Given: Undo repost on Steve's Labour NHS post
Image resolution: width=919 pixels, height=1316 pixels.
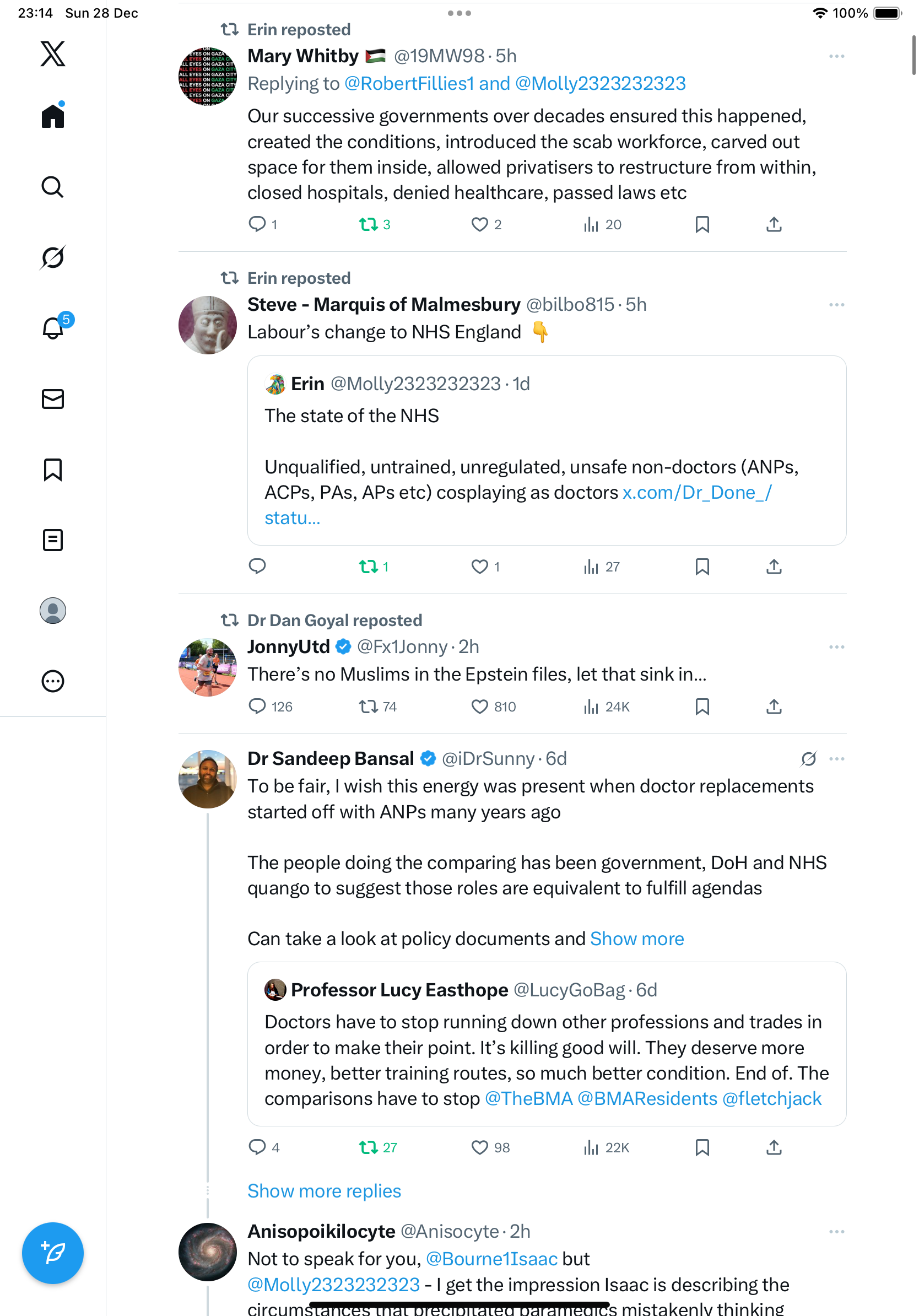Looking at the screenshot, I should click(x=369, y=567).
